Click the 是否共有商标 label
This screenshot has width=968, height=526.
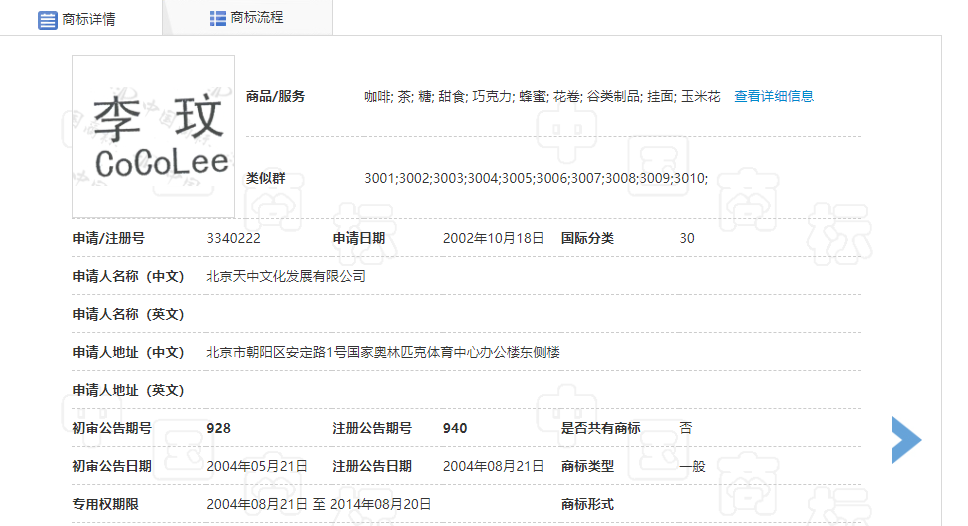click(x=601, y=428)
